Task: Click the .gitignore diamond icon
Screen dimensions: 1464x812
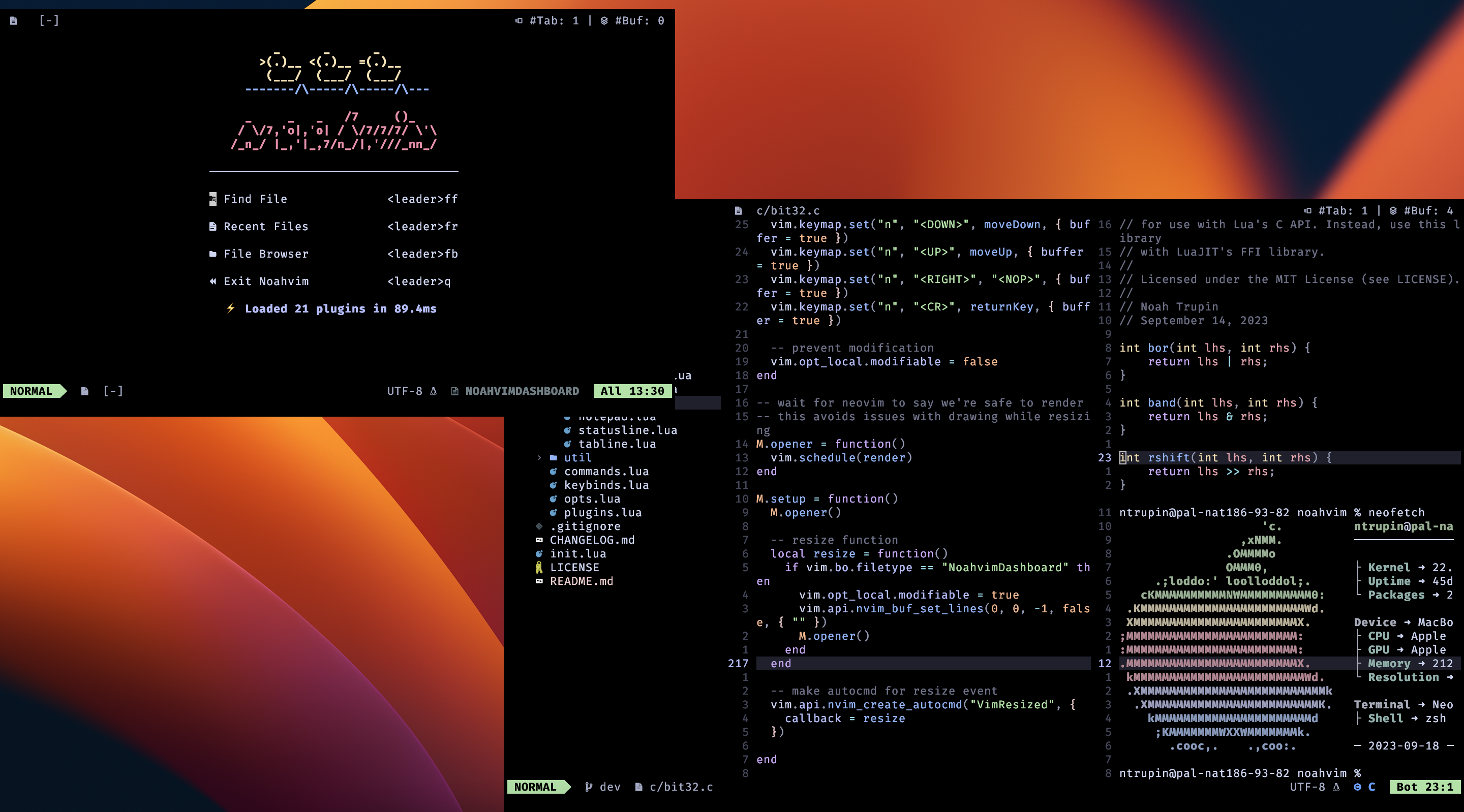Action: pyautogui.click(x=539, y=526)
